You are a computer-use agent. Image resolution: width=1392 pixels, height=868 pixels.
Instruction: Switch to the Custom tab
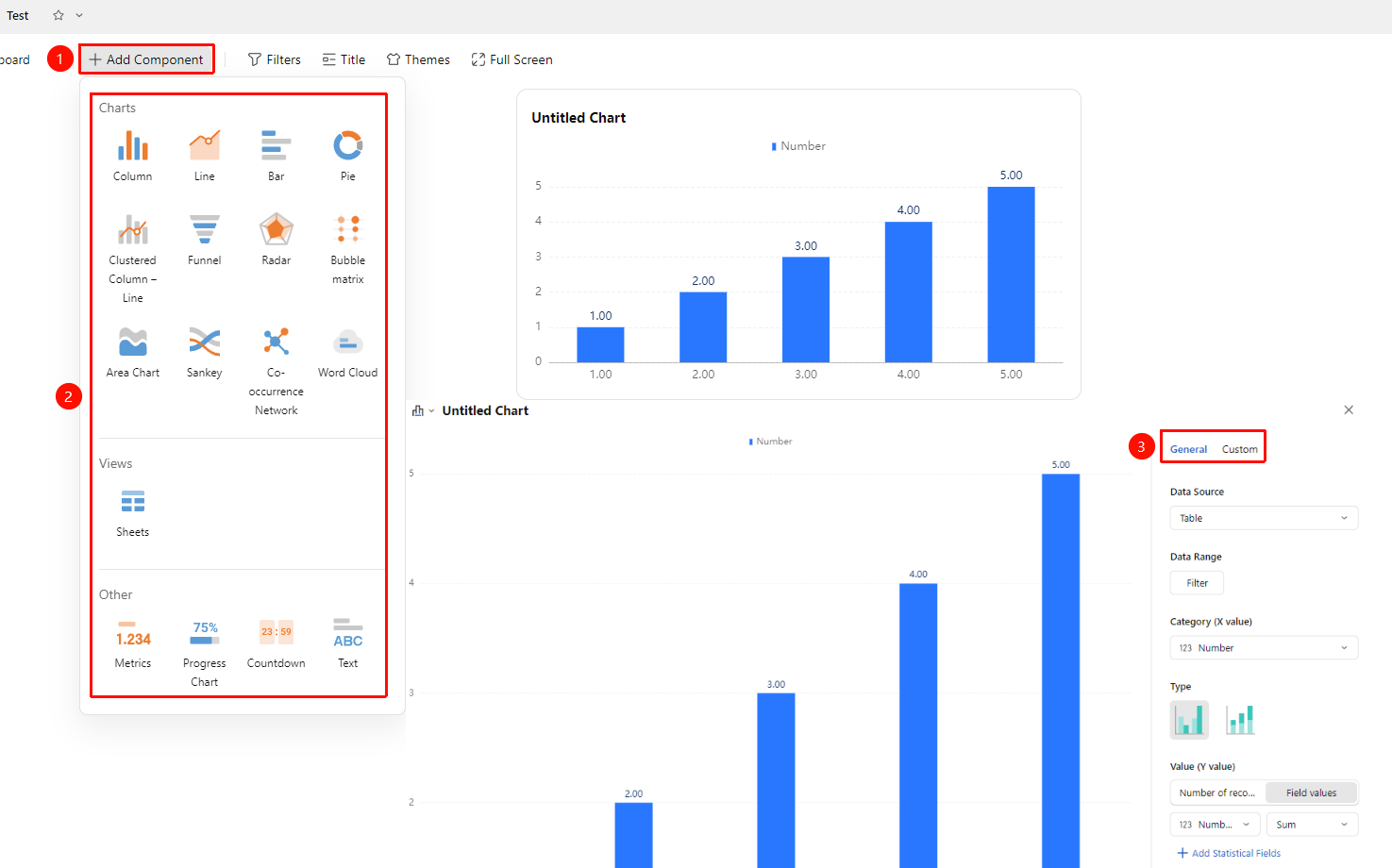coord(1239,449)
